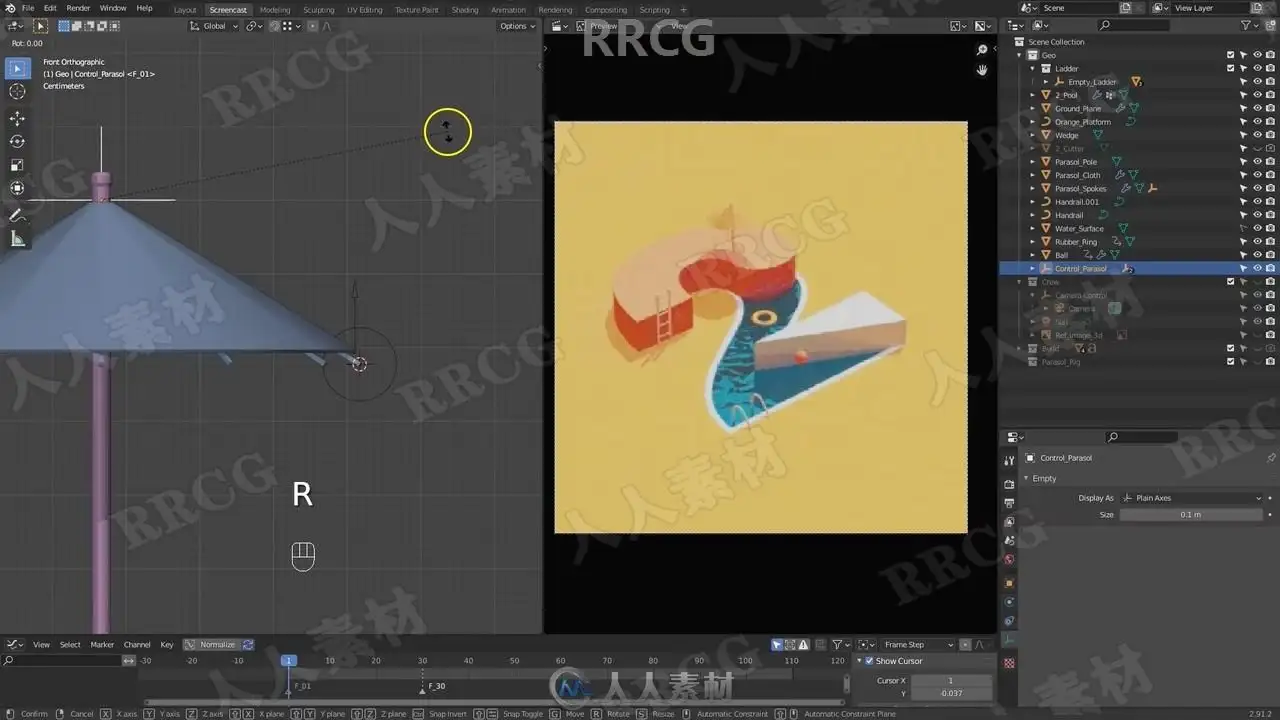Click the Tool properties tab icon

tap(1009, 459)
